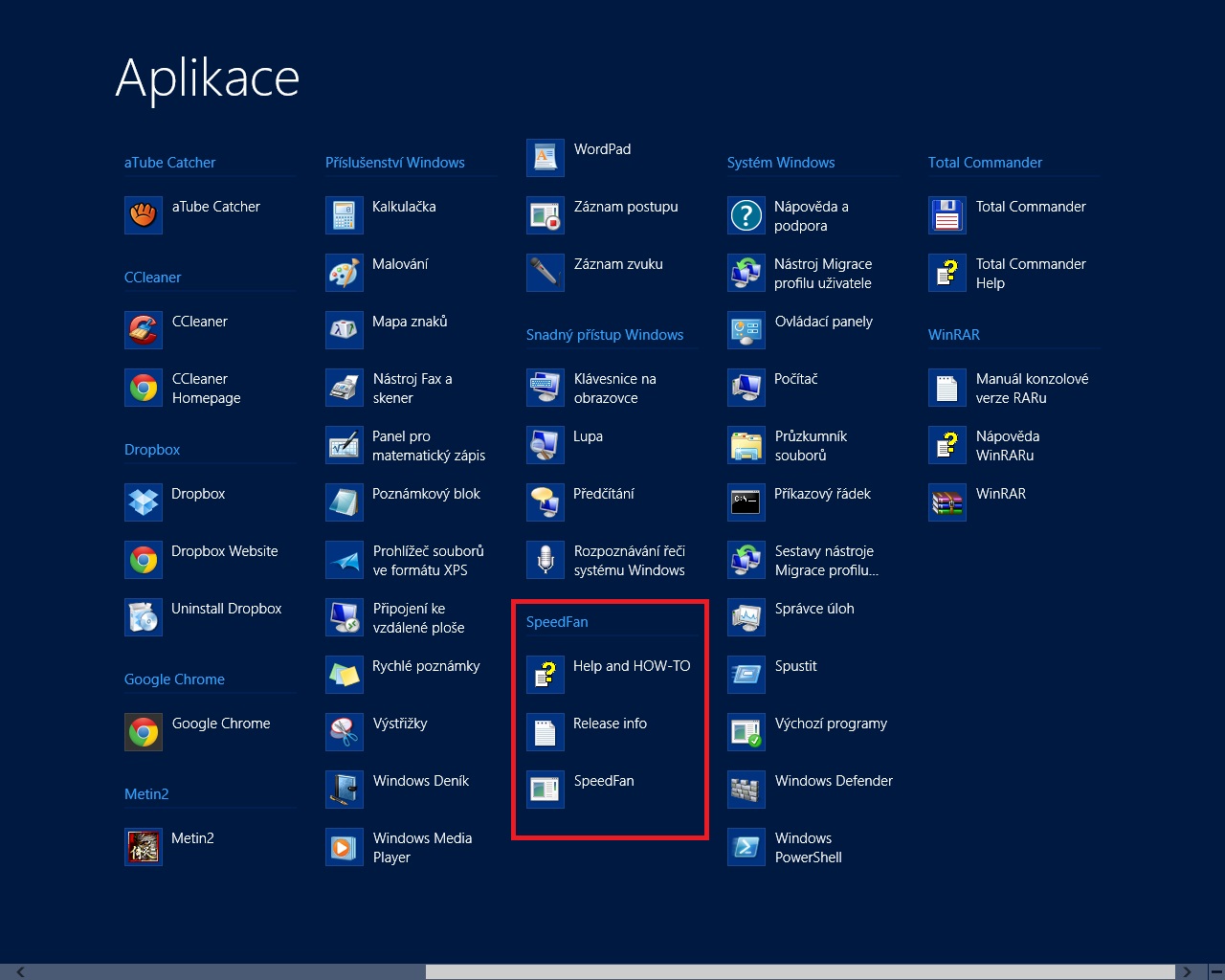Click the Ovládací panely label

point(823,322)
